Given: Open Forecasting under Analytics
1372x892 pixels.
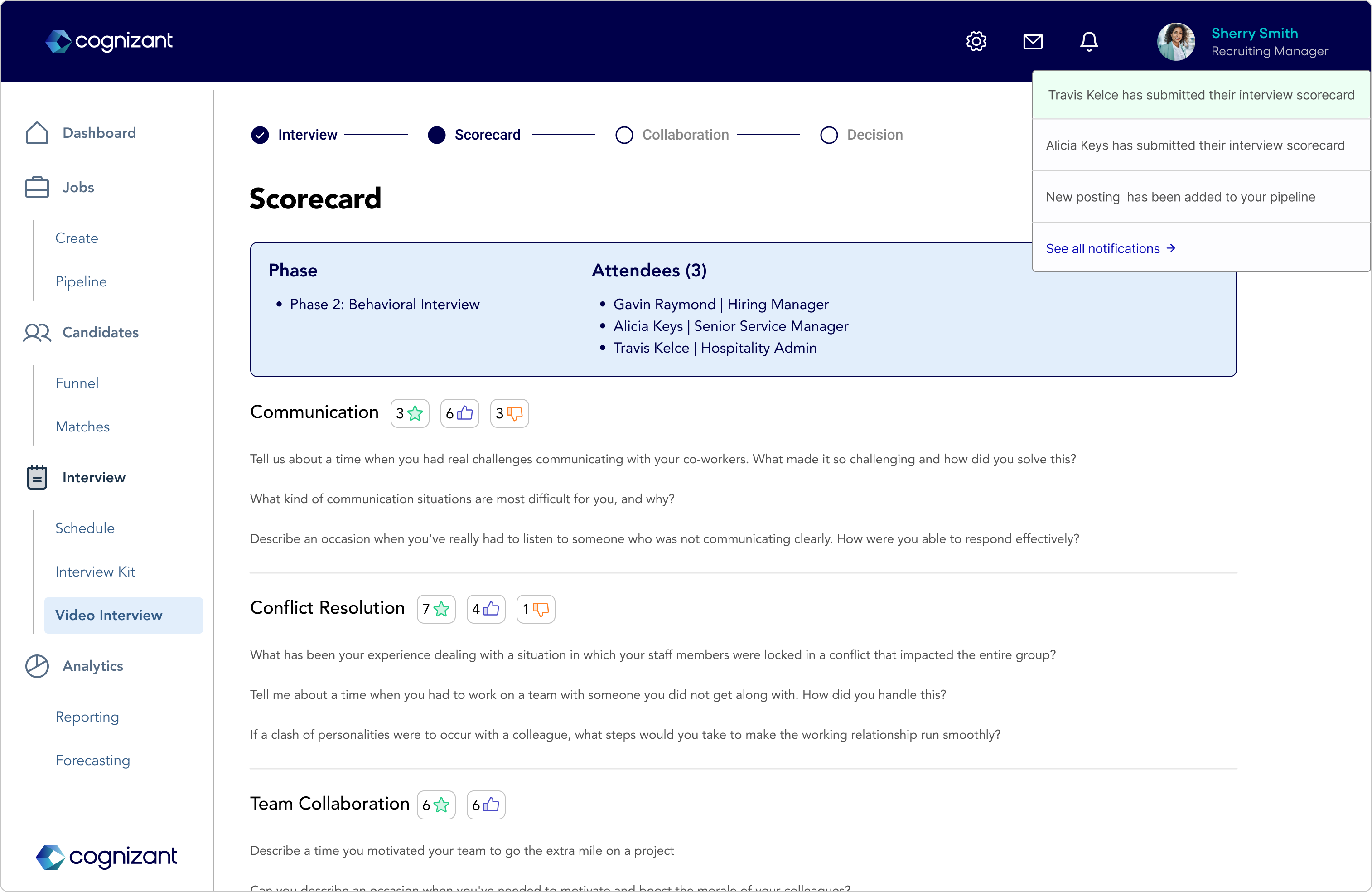Looking at the screenshot, I should (x=93, y=760).
